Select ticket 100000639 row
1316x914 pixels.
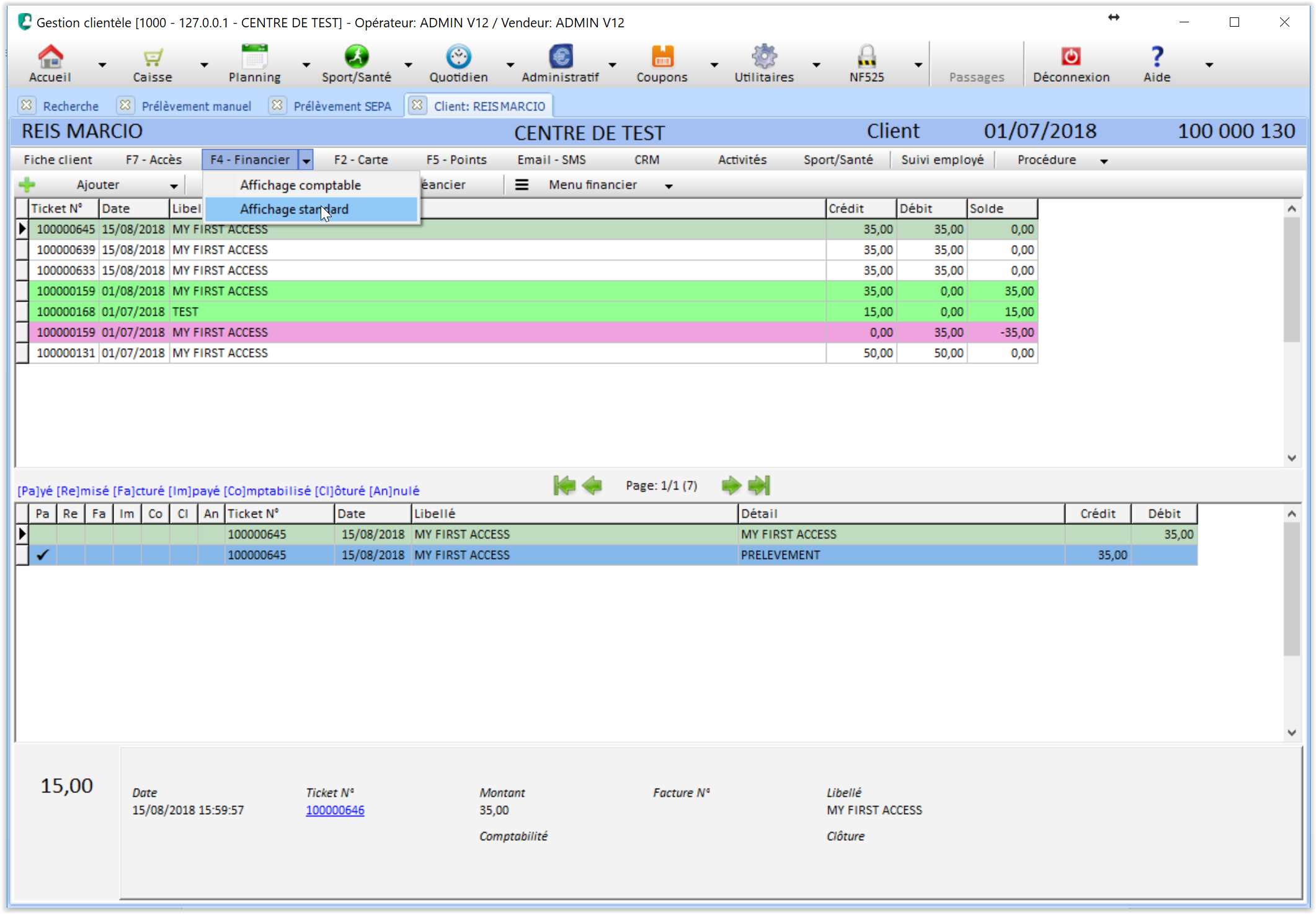533,249
